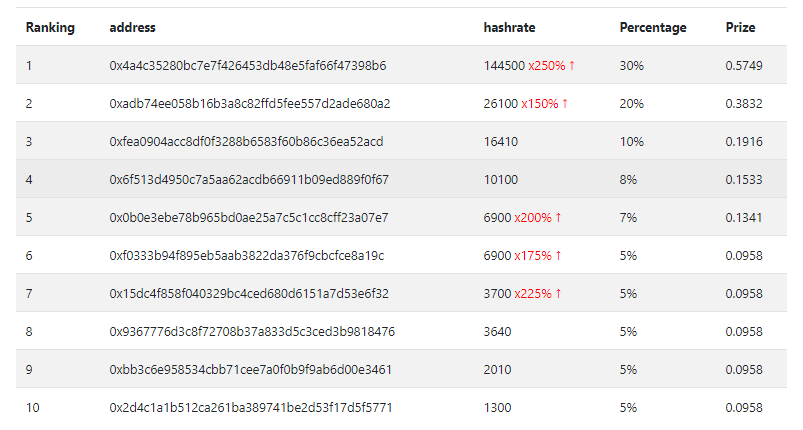Screen dimensions: 803x430
Task: Select address starting with 0xadb74ee058b1
Action: (249, 103)
